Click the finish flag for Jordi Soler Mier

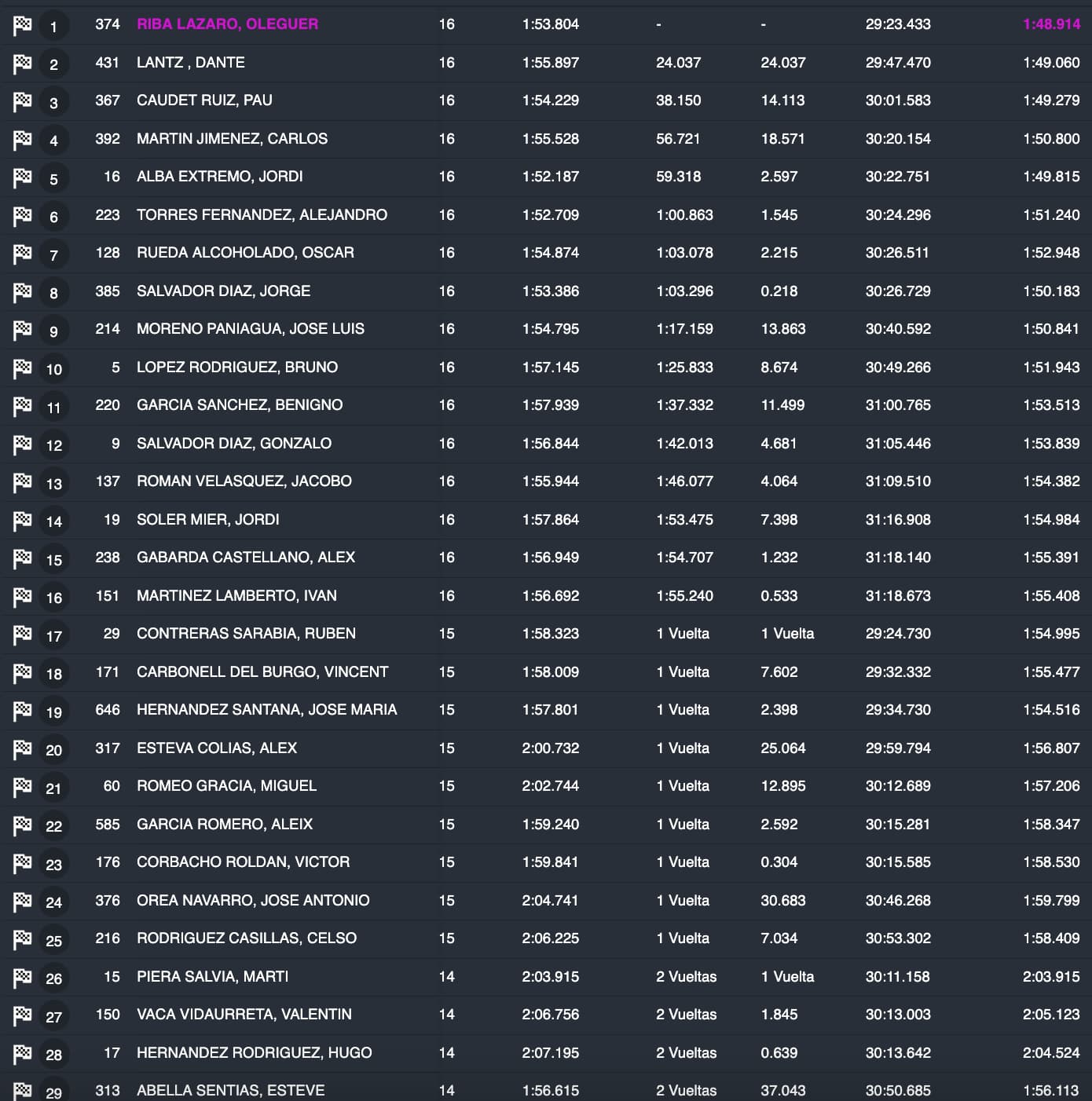point(22,520)
